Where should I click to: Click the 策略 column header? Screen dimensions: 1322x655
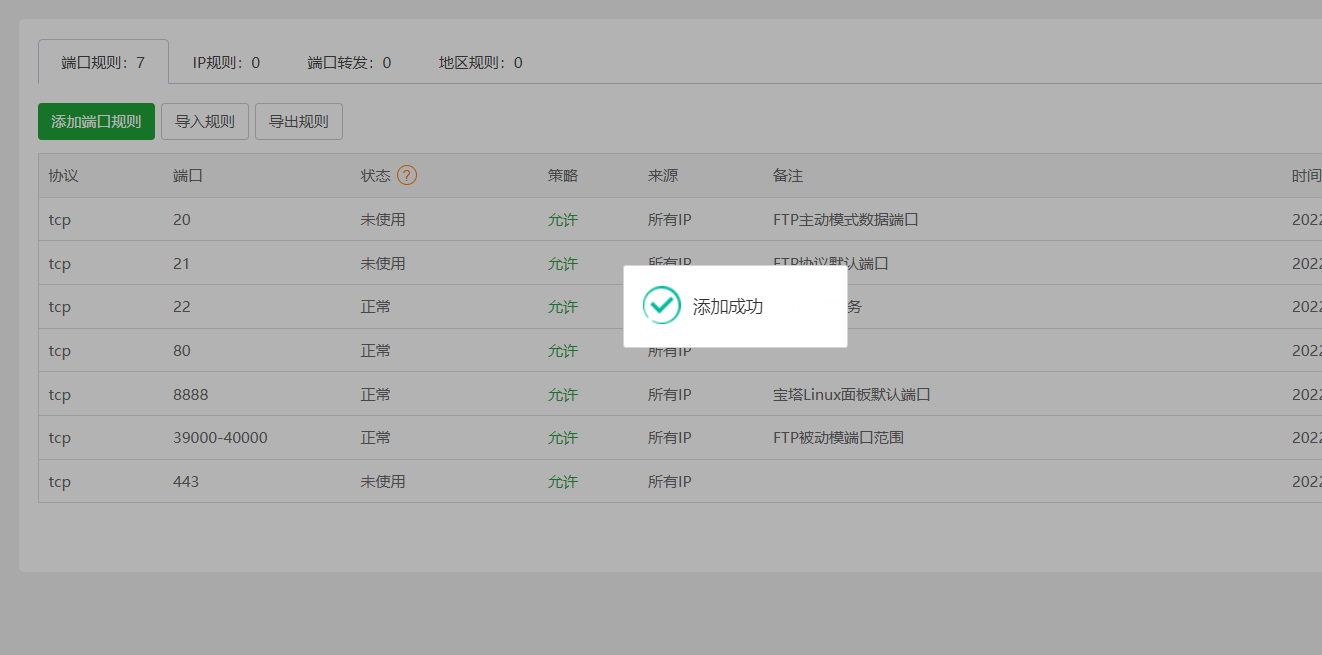[x=563, y=175]
